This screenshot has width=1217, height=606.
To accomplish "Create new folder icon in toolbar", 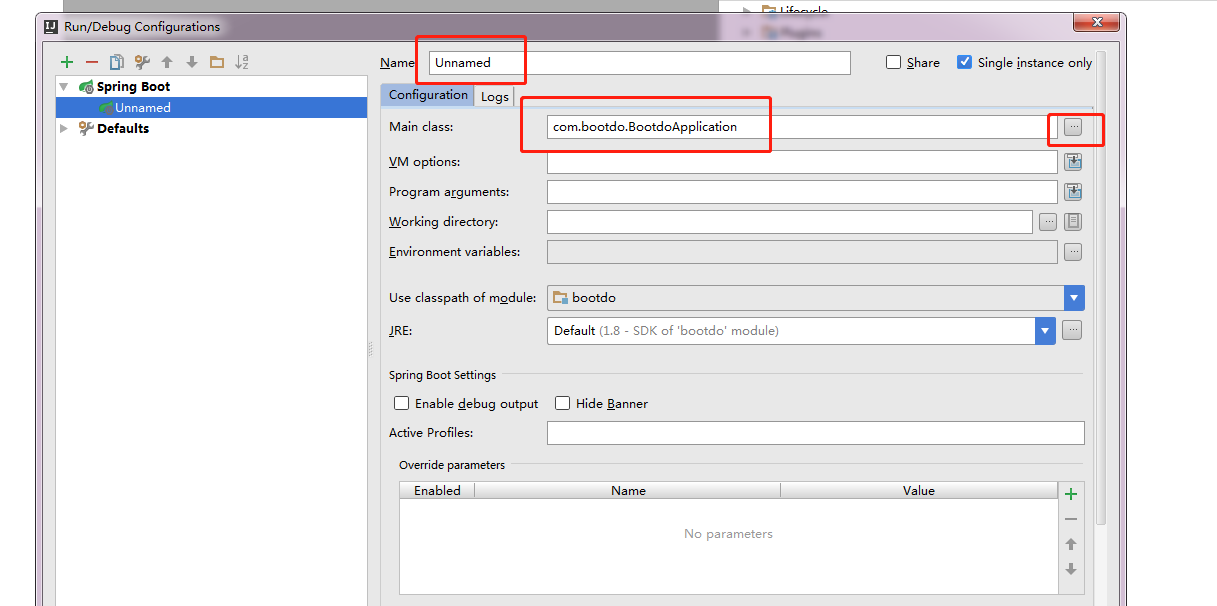I will point(217,62).
